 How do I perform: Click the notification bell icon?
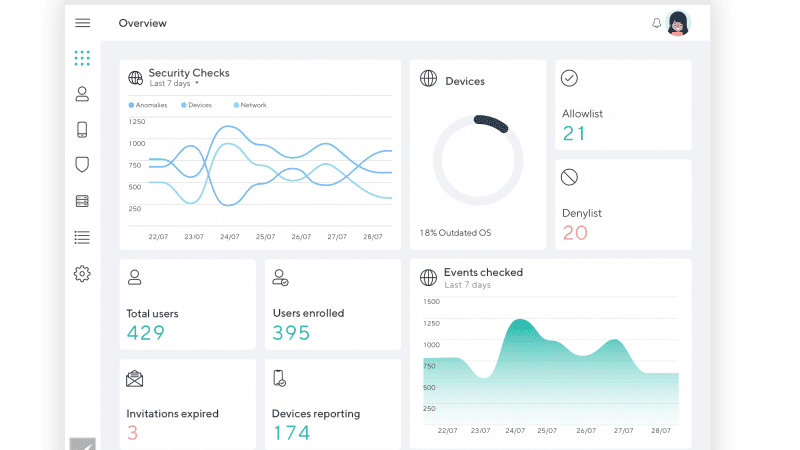pos(657,23)
